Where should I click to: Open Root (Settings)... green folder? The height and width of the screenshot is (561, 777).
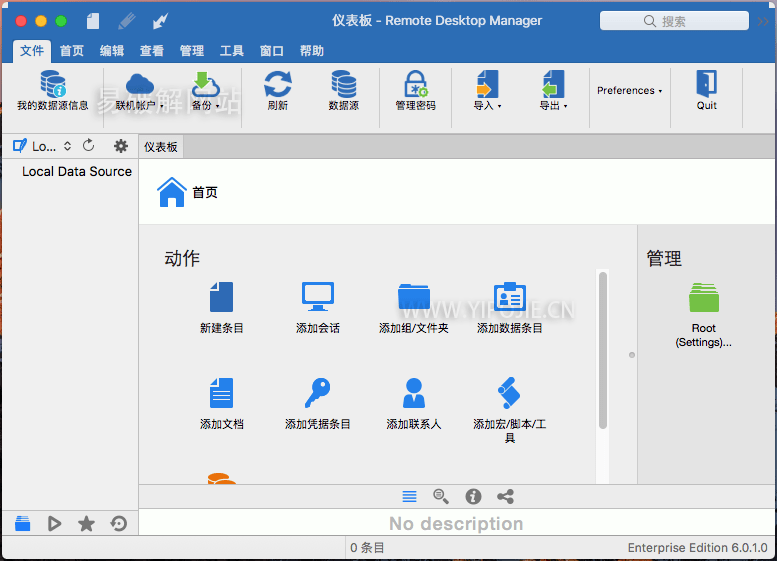pos(704,315)
